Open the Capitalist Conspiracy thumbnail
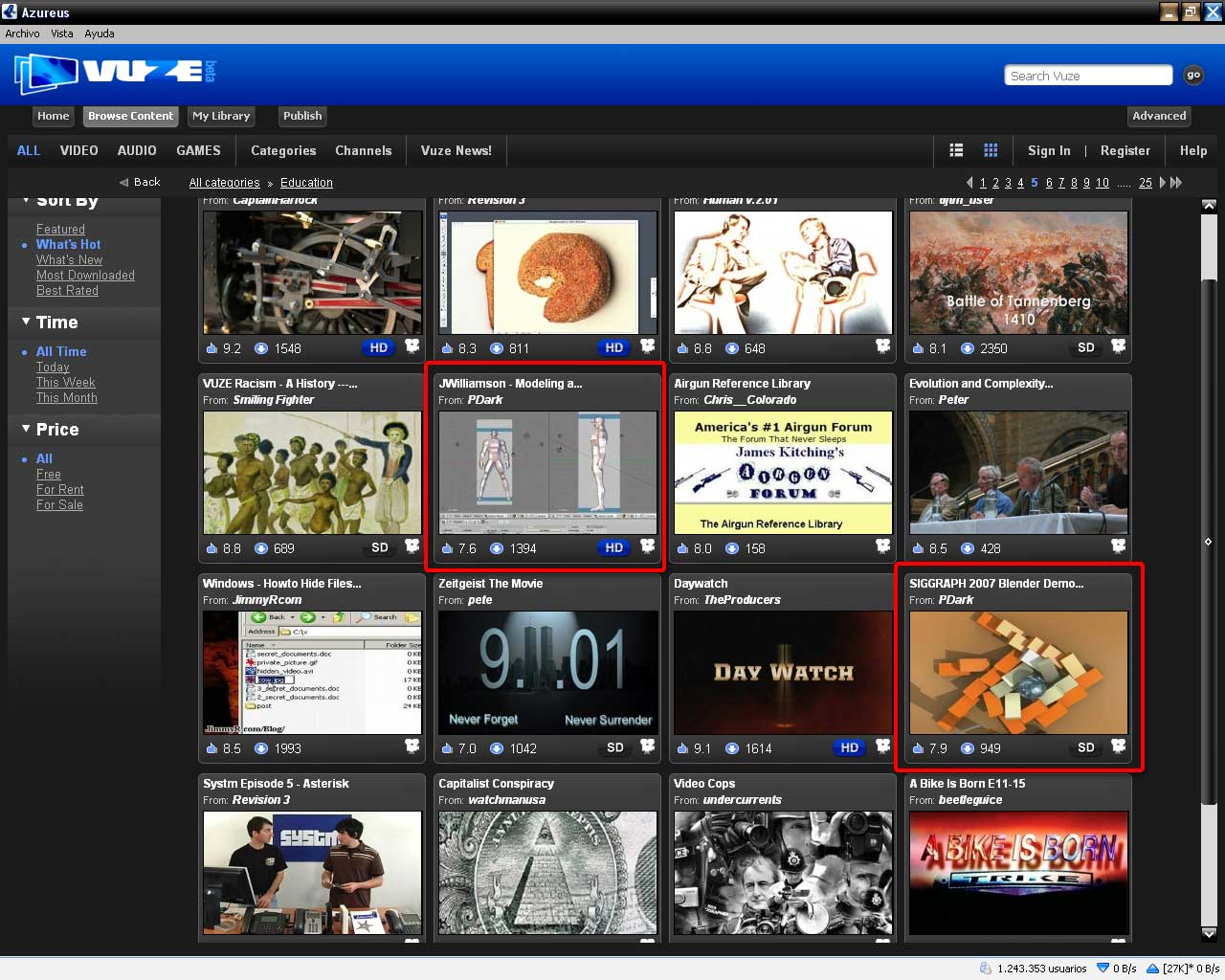1225x980 pixels. 547,873
